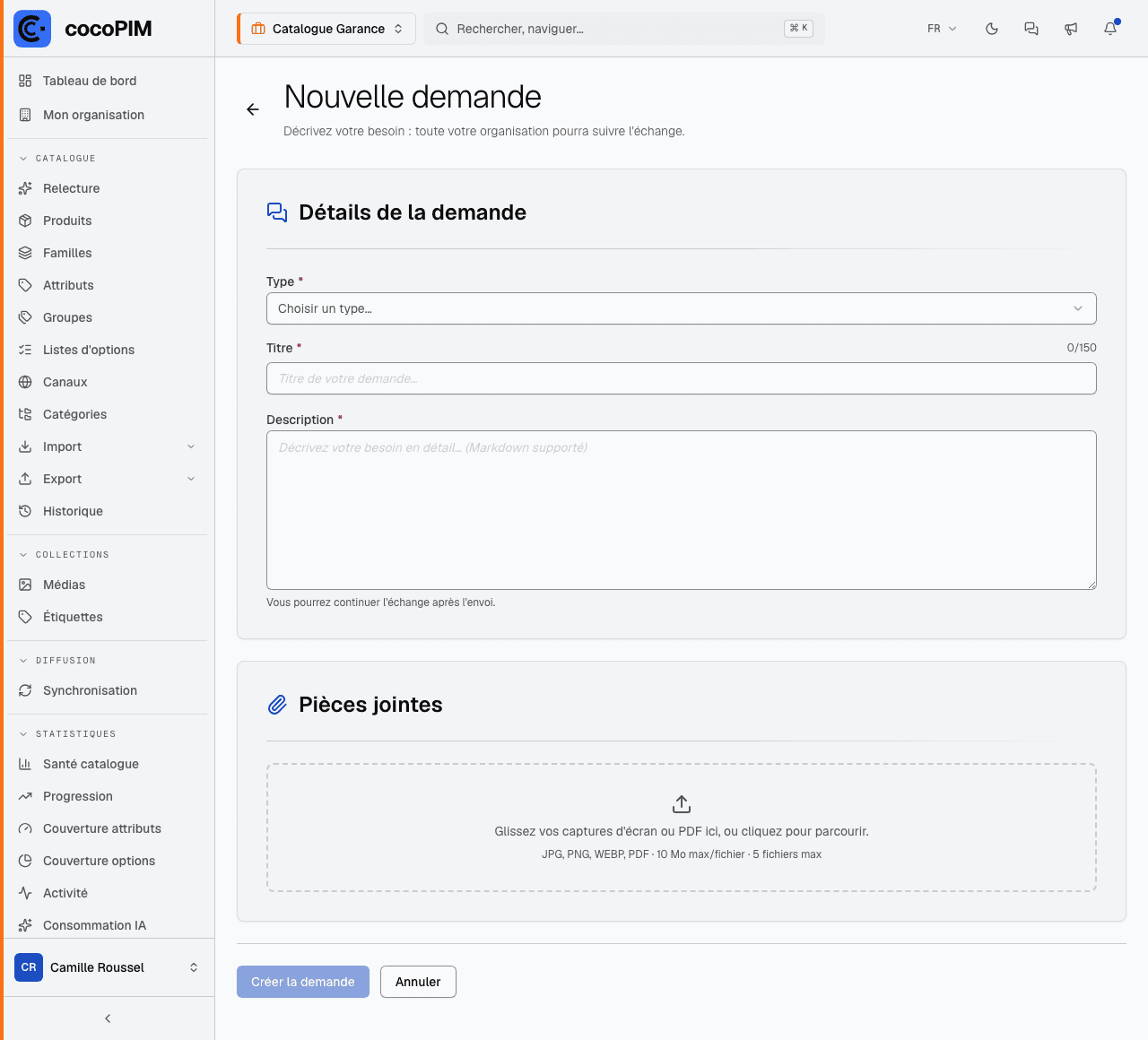The image size is (1148, 1040).
Task: Click the Médias image icon
Action: click(25, 585)
